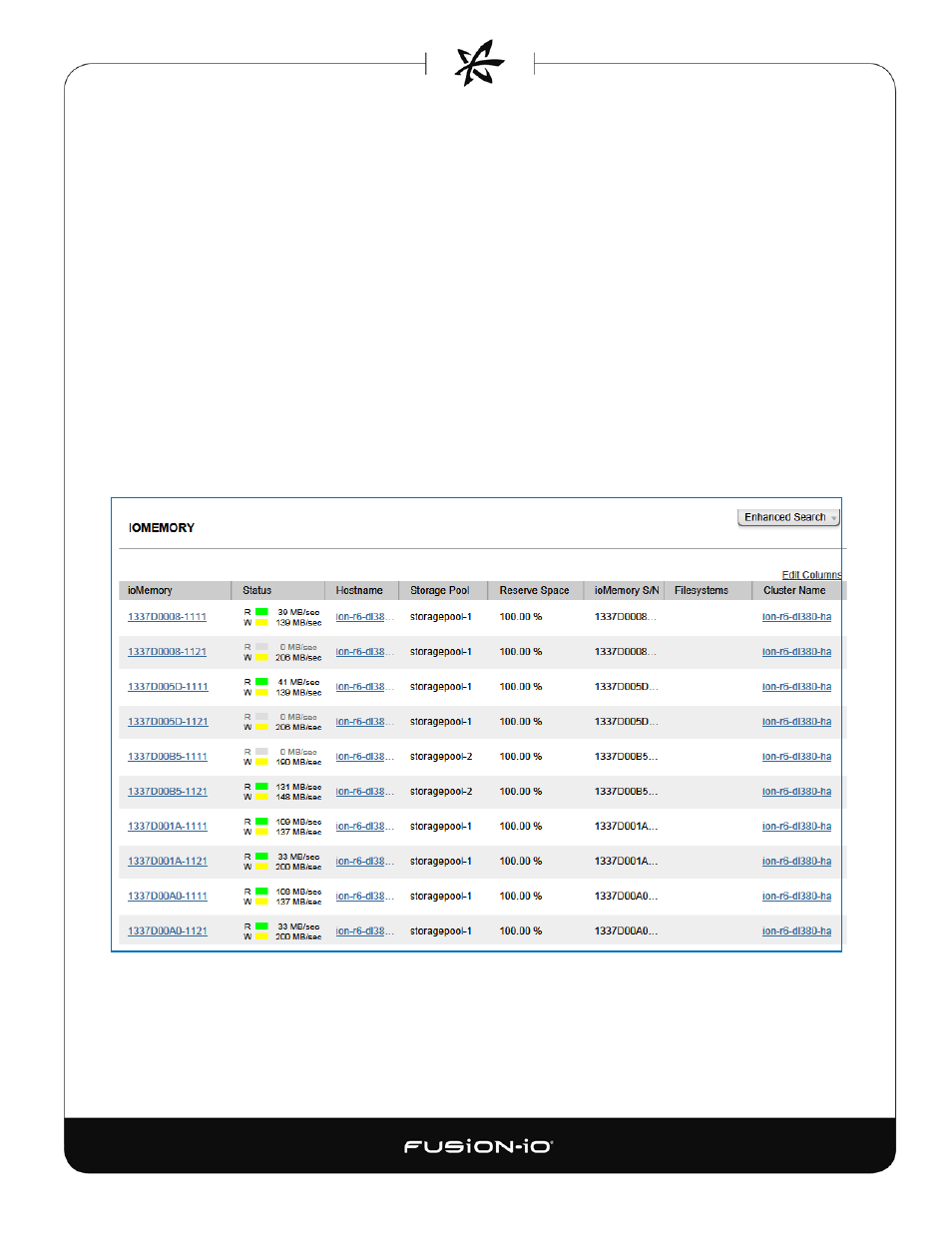Click the IOMEMORY panel title
This screenshot has width=952, height=1233.
tap(162, 528)
